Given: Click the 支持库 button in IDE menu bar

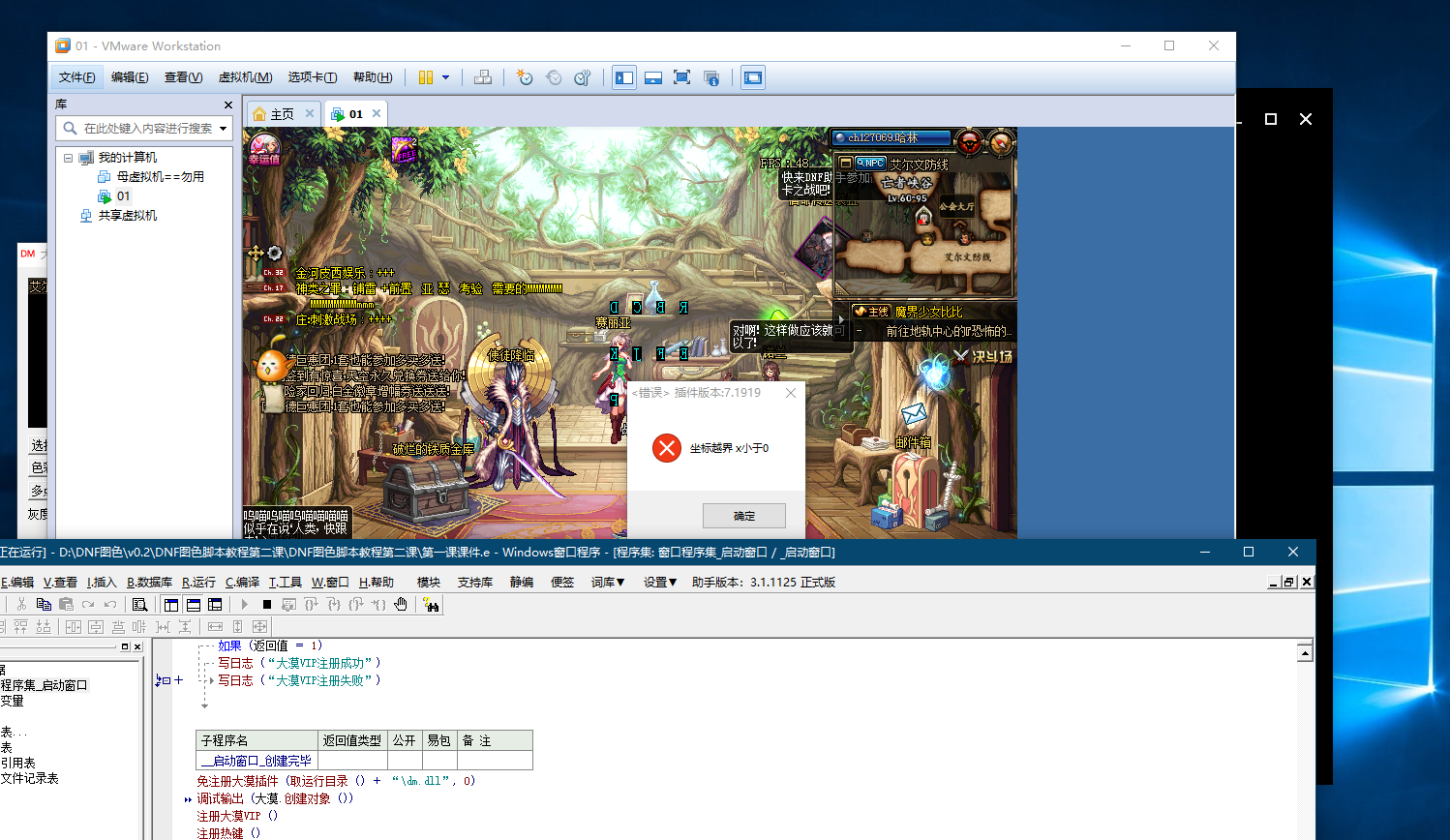Looking at the screenshot, I should point(475,582).
